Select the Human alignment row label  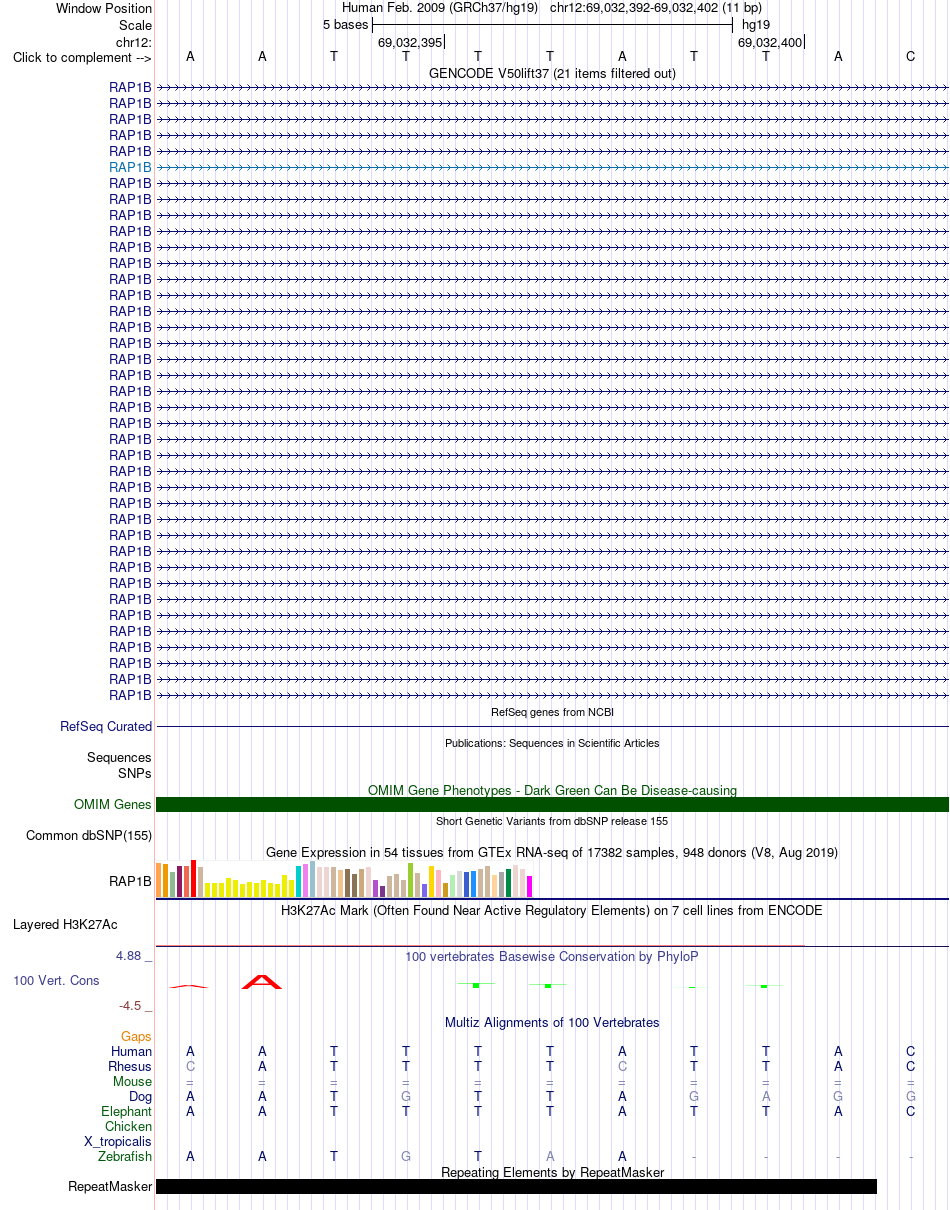pyautogui.click(x=131, y=1051)
